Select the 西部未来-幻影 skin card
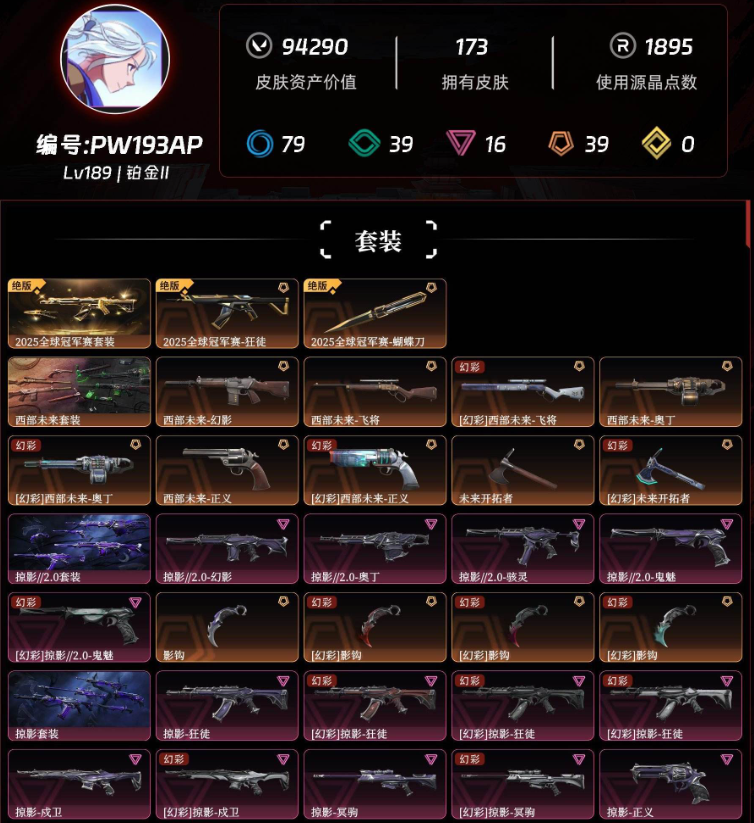Image resolution: width=754 pixels, height=823 pixels. [227, 392]
